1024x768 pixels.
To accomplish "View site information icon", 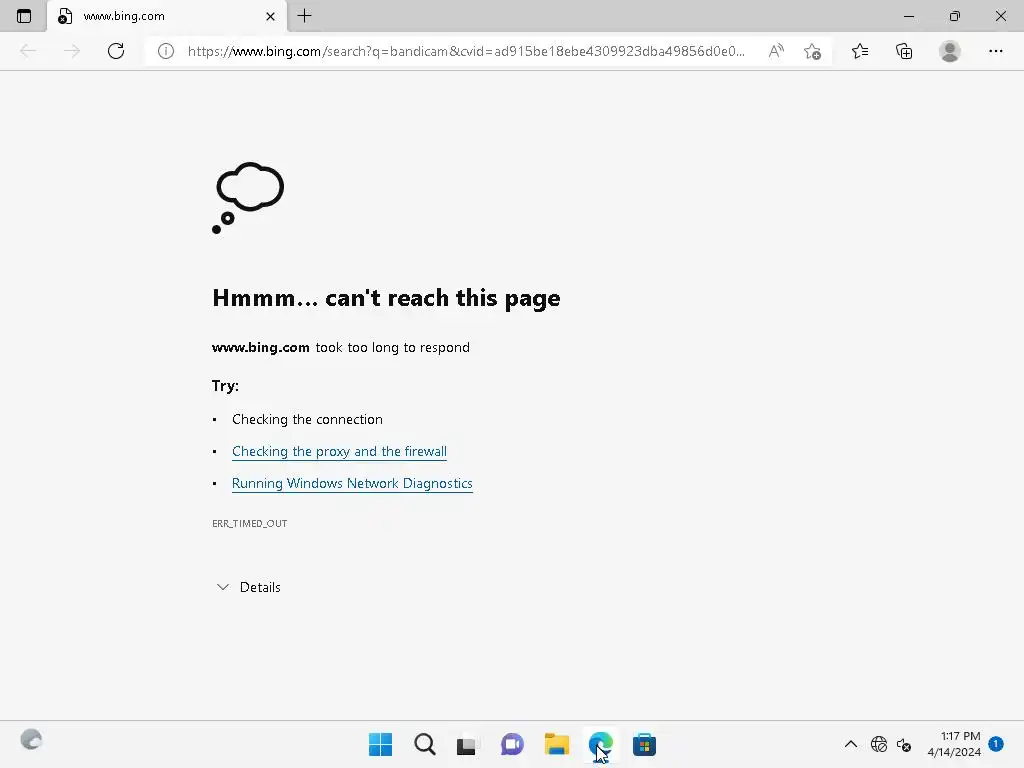I will [x=166, y=51].
